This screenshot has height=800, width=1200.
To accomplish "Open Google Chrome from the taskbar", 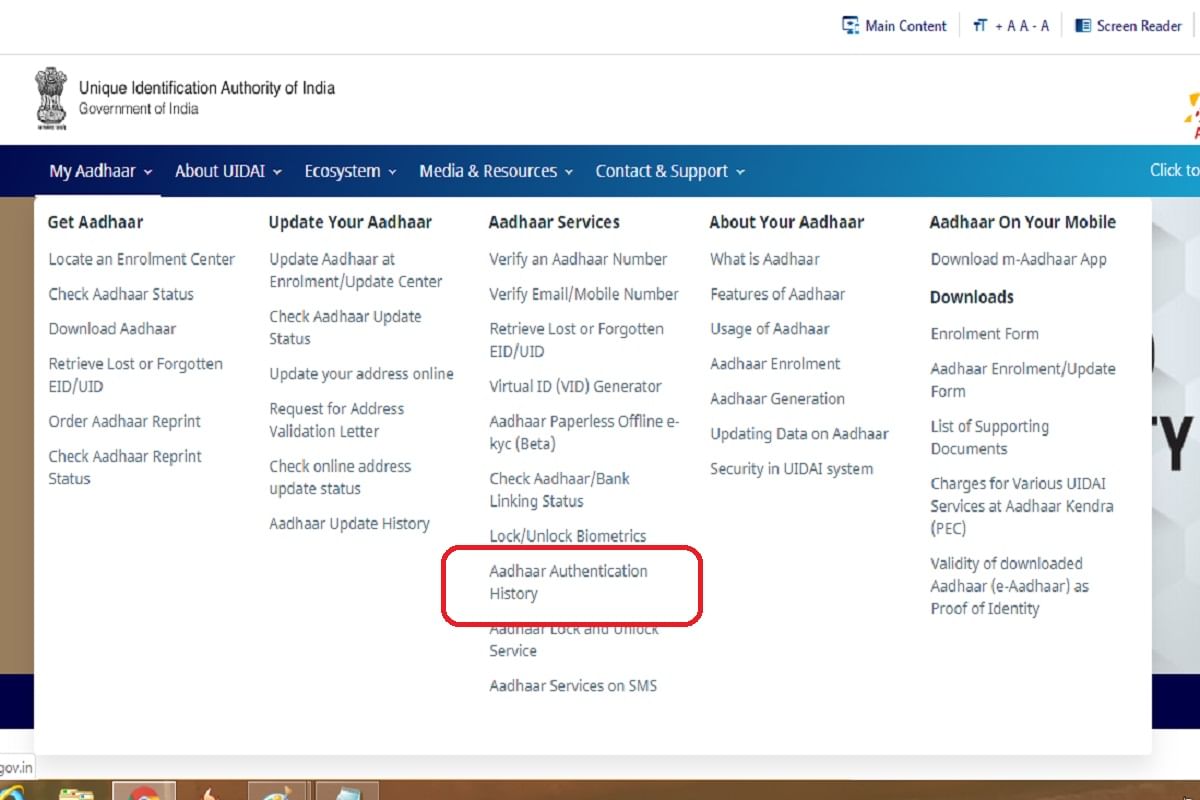I will 143,792.
